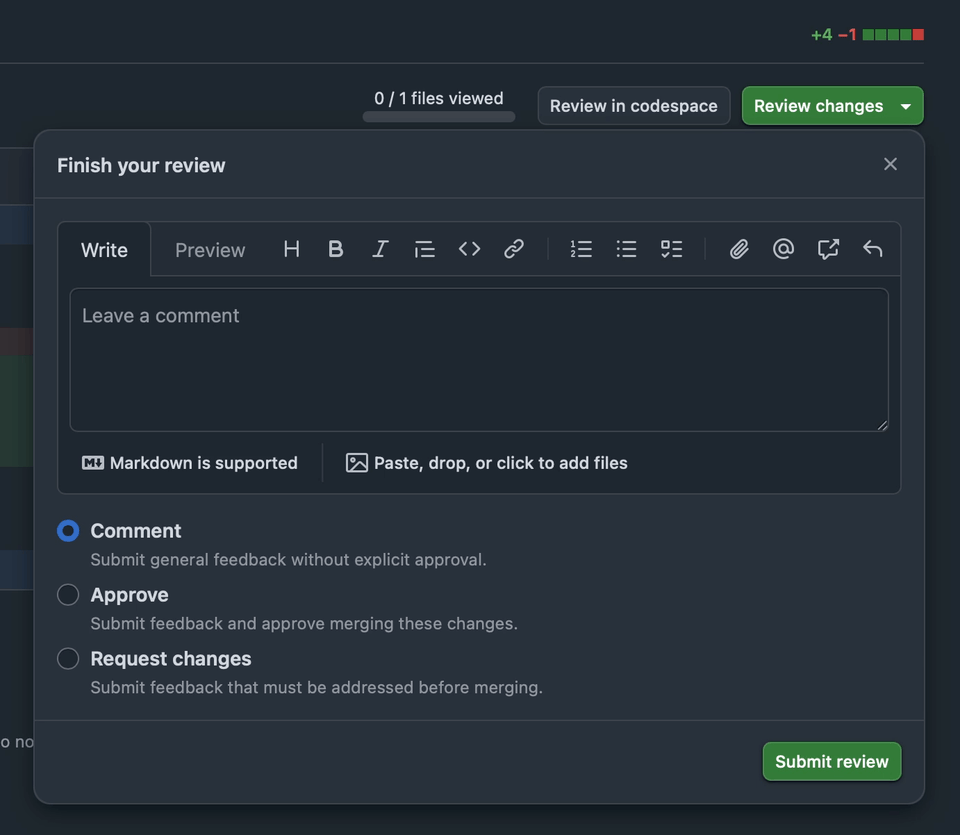Viewport: 960px width, 835px height.
Task: Click the Markdown is supported icon
Action: point(93,463)
